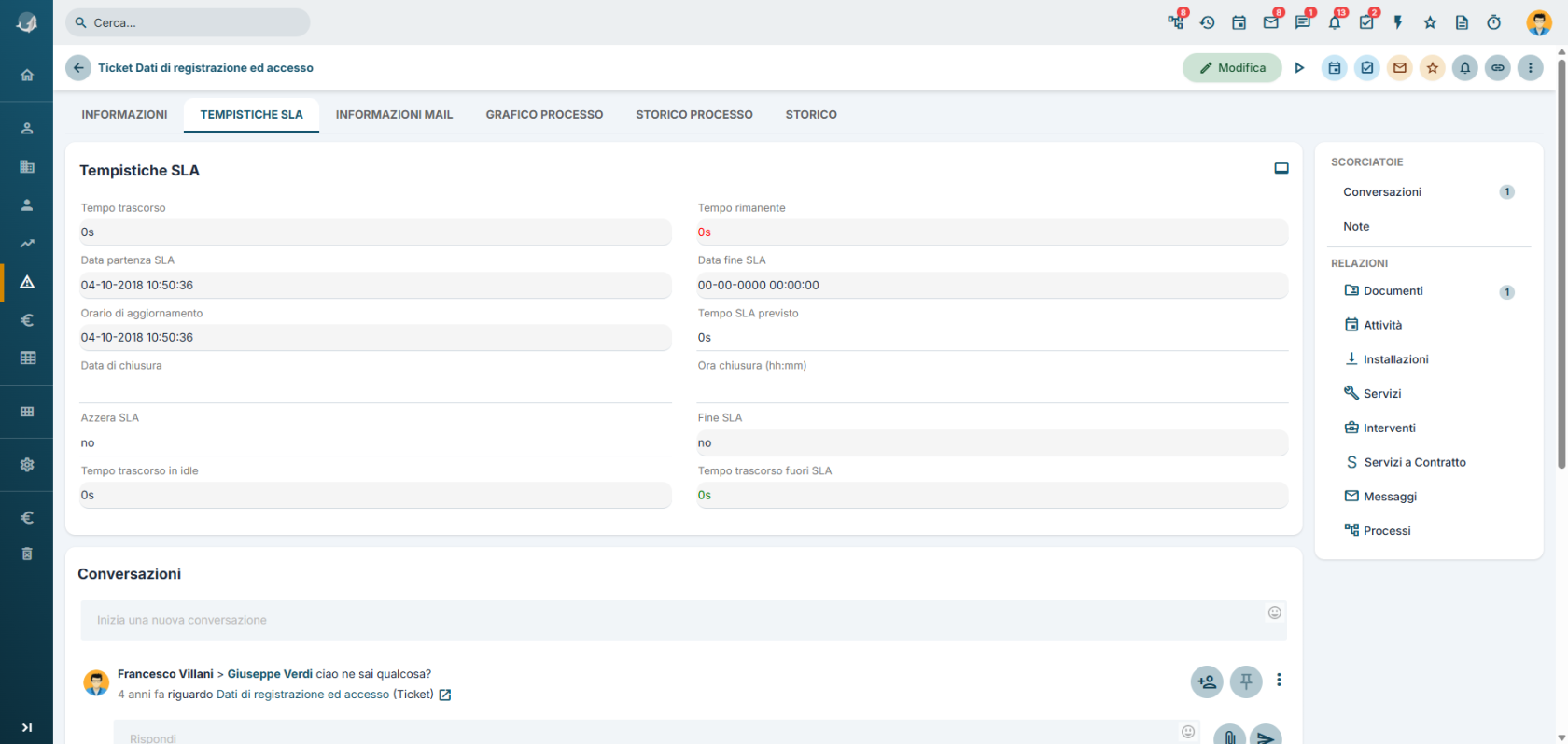Open the calendar icon in top bar
Viewport: 1568px width, 744px height.
(1239, 22)
